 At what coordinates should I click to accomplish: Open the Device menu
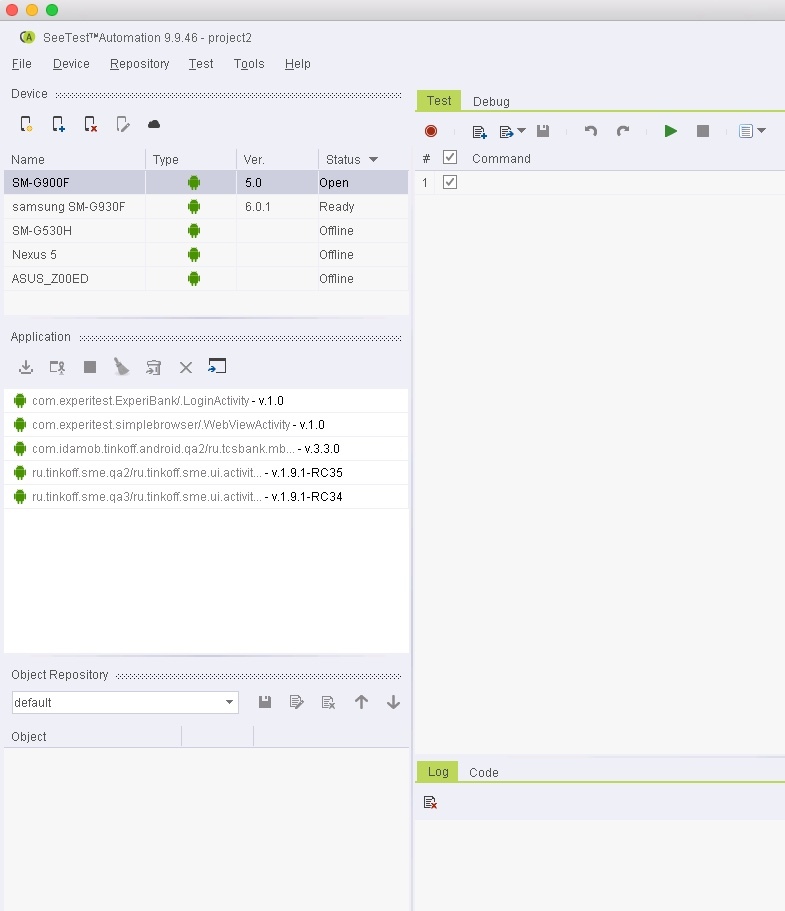coord(71,64)
